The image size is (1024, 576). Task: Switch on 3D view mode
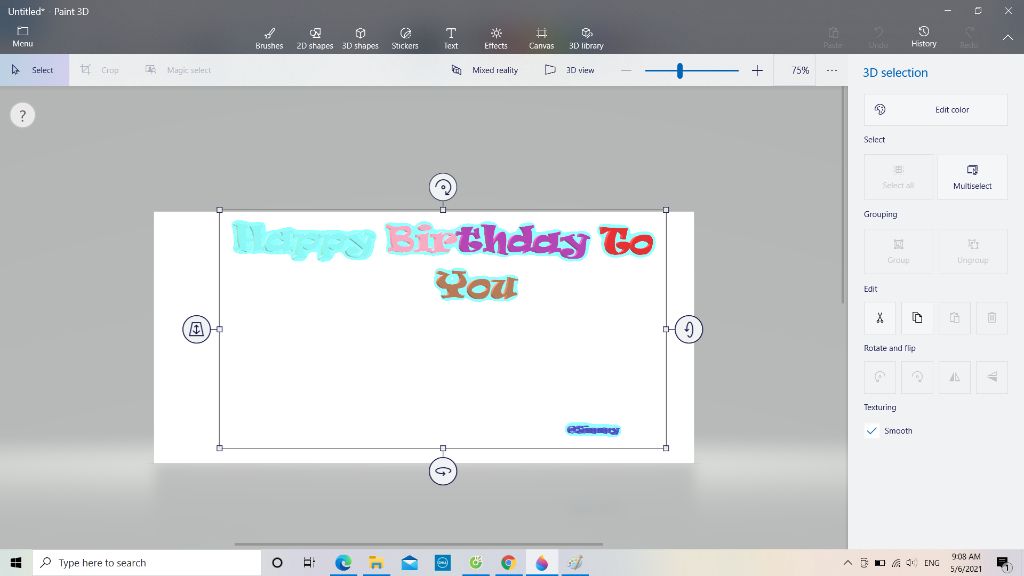(568, 70)
